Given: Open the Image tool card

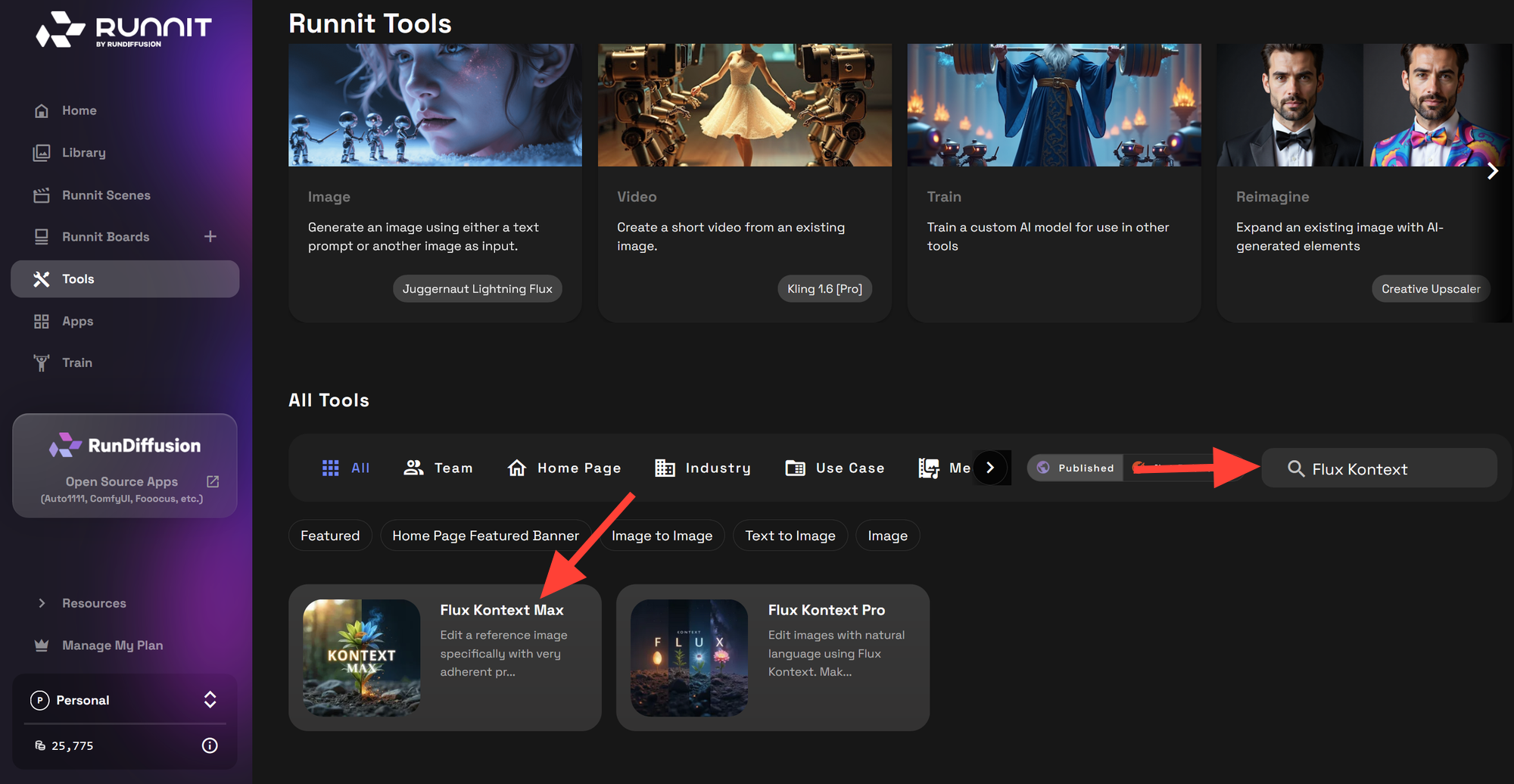Looking at the screenshot, I should (x=435, y=183).
